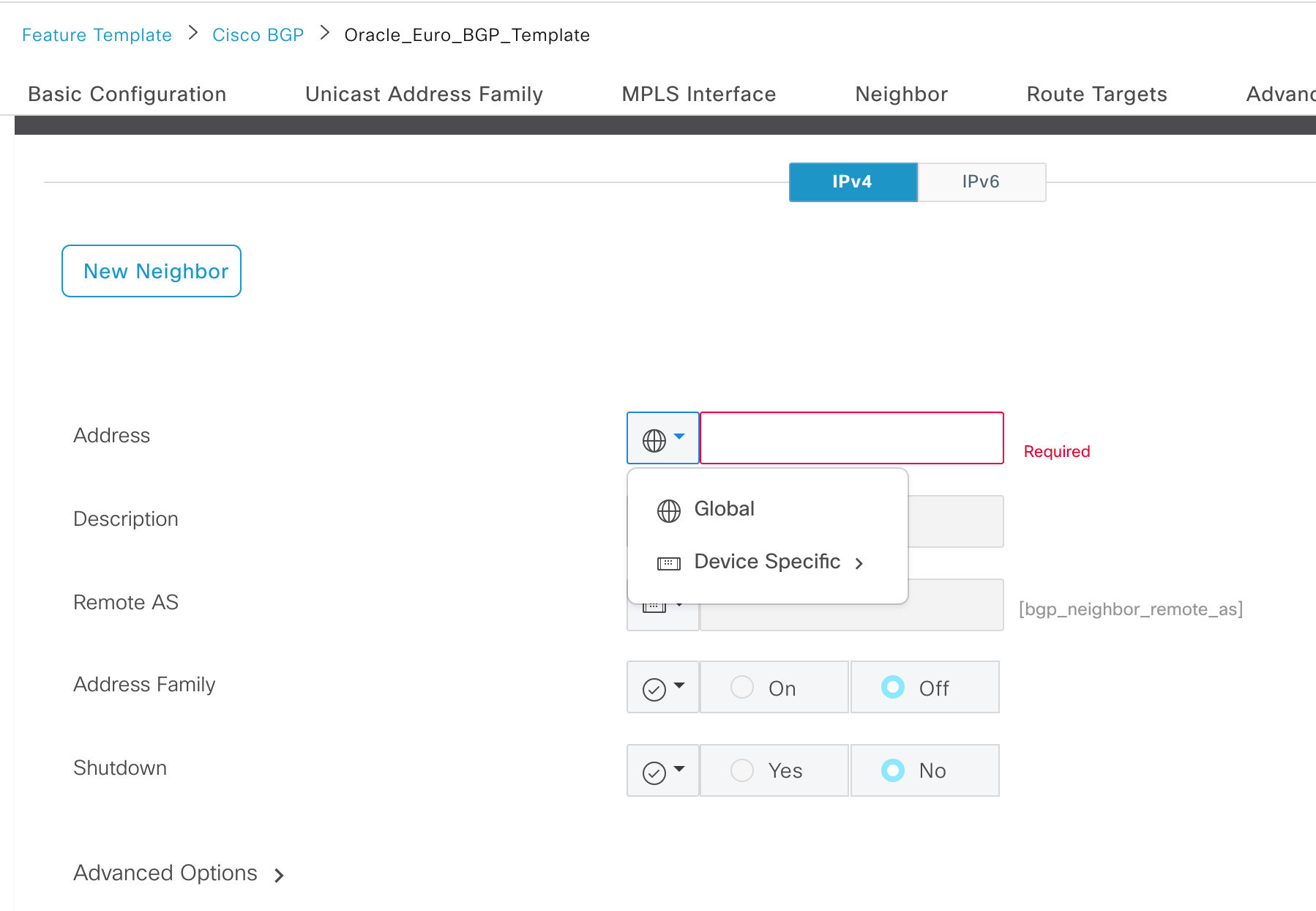Click the required Address input field
Viewport: 1316px width, 911px height.
(851, 438)
